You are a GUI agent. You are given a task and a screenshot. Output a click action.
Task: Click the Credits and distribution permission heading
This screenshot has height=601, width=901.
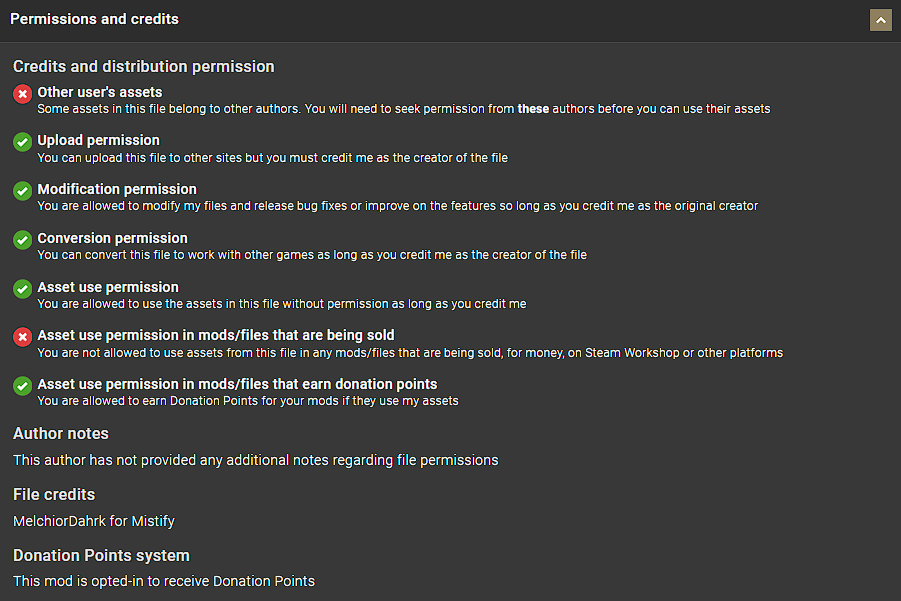tap(143, 67)
